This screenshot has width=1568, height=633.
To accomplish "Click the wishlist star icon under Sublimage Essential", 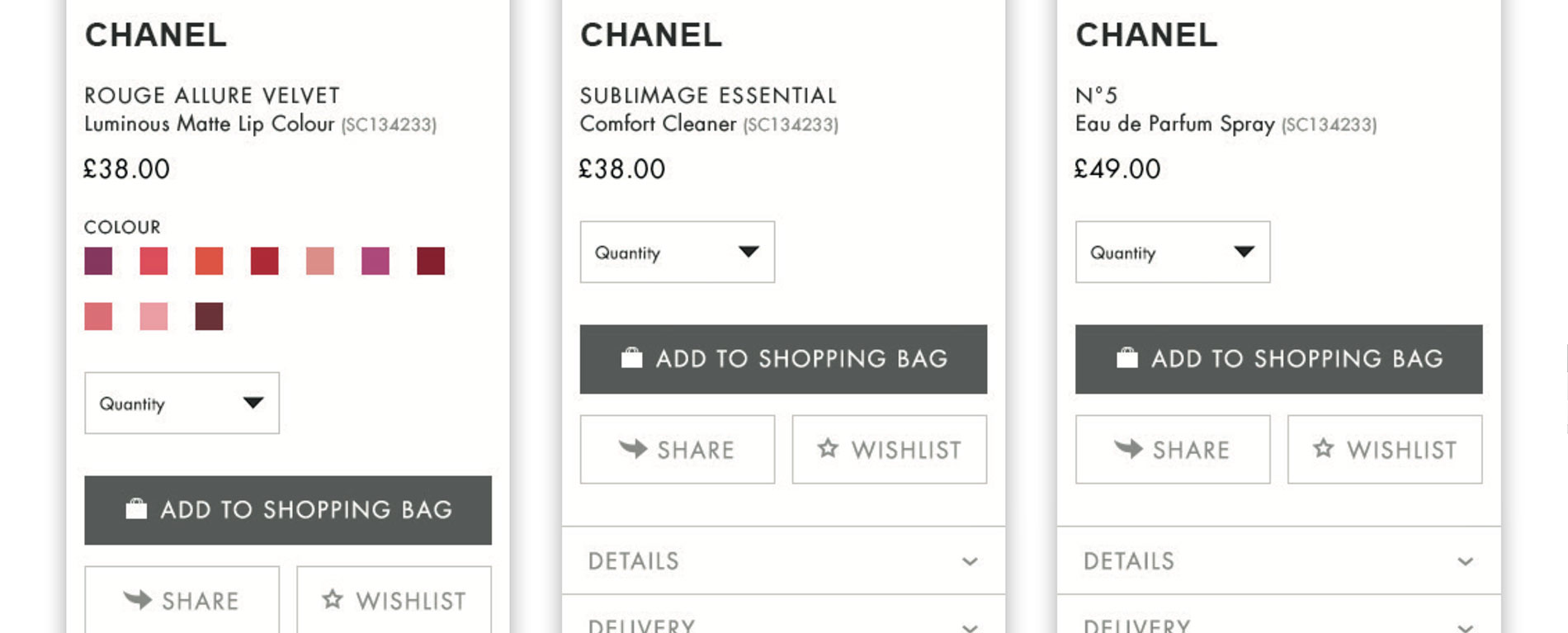I will 828,448.
